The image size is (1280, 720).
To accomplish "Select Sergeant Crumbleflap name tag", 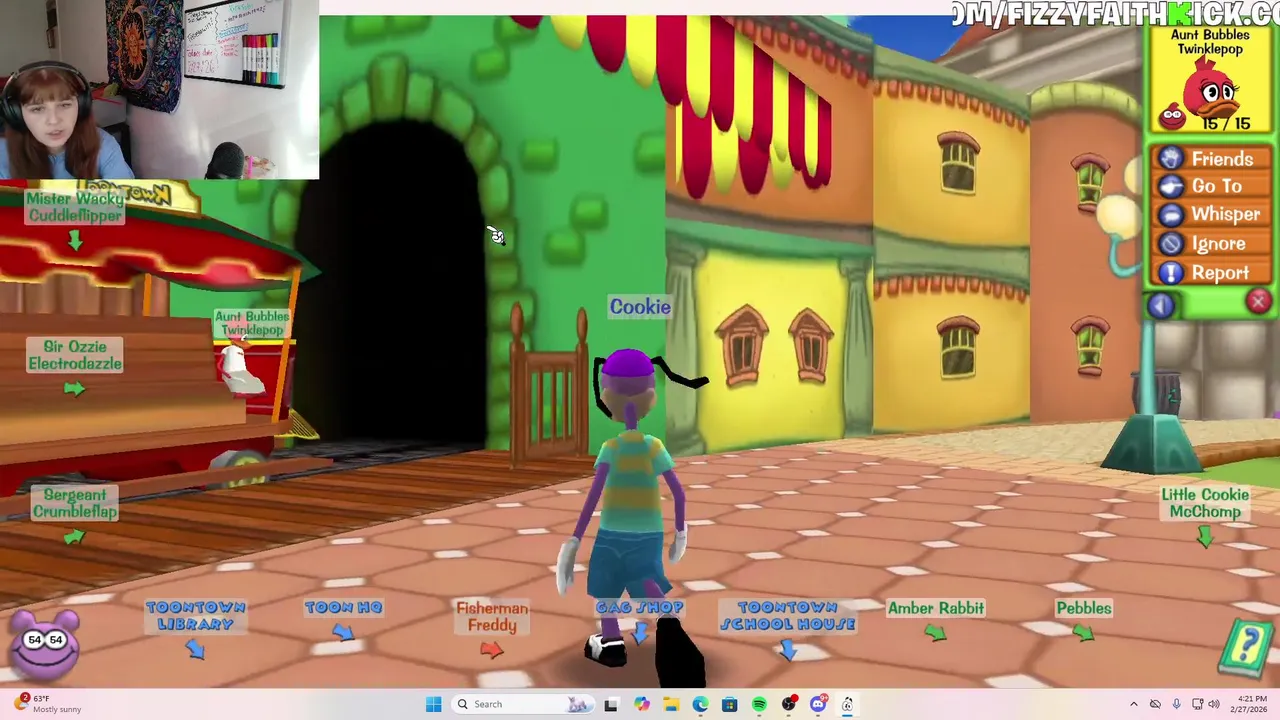I will click(x=75, y=503).
